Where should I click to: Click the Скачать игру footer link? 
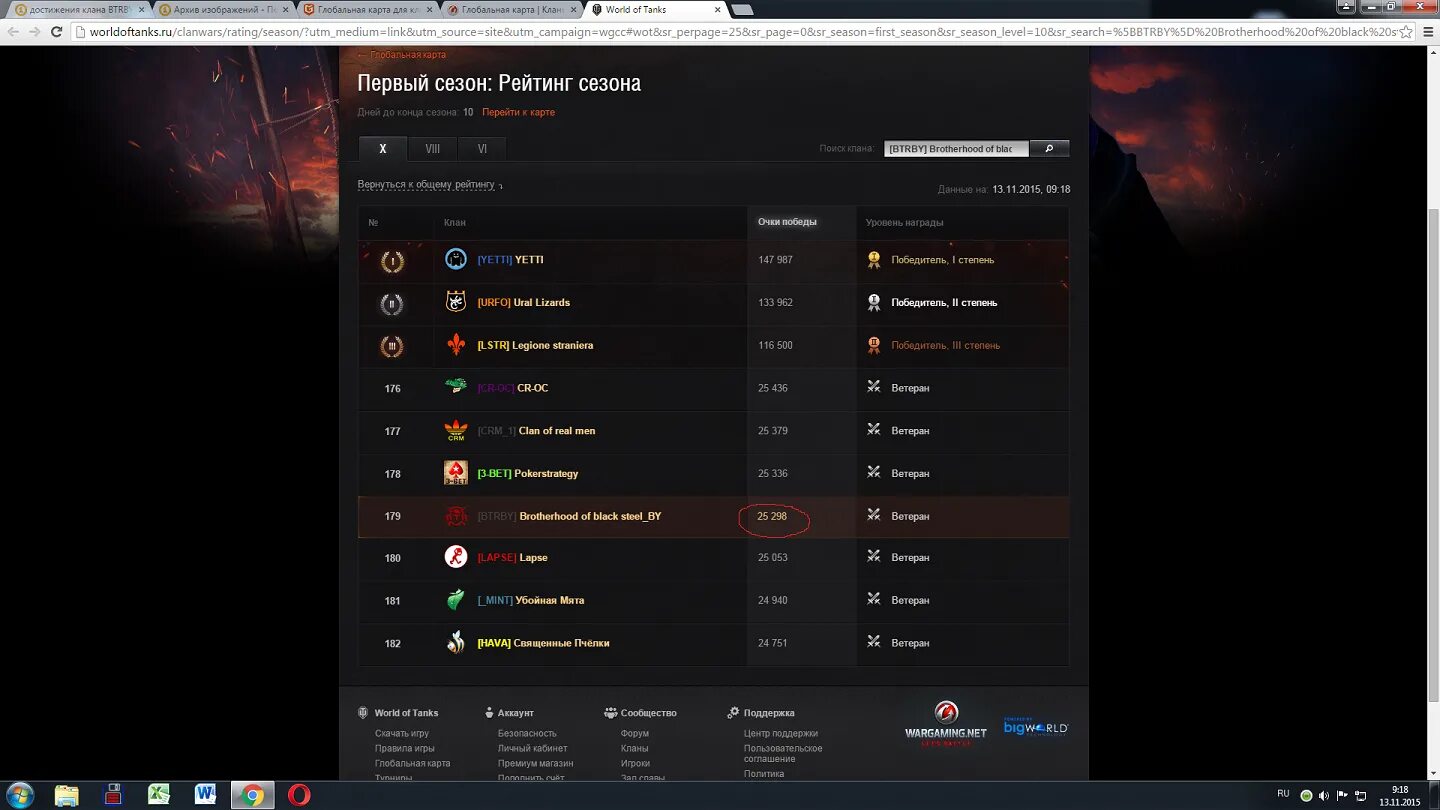click(x=402, y=733)
